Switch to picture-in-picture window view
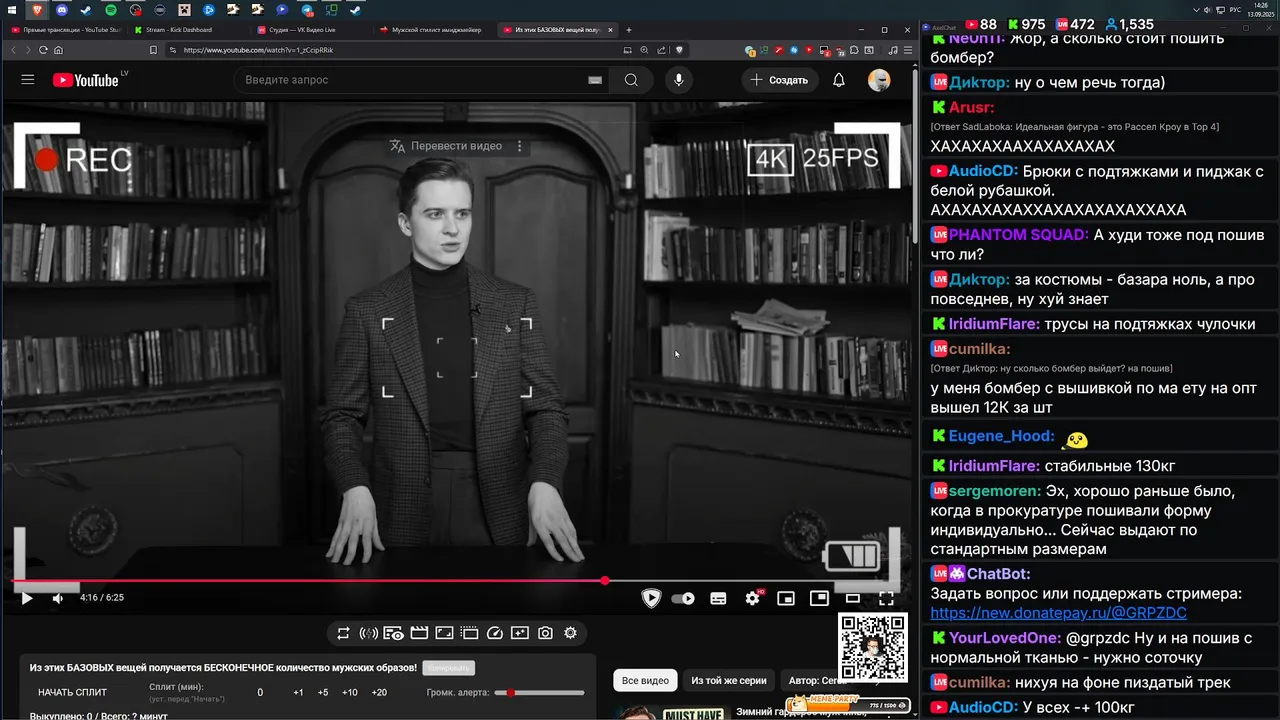This screenshot has width=1280, height=720. [819, 598]
